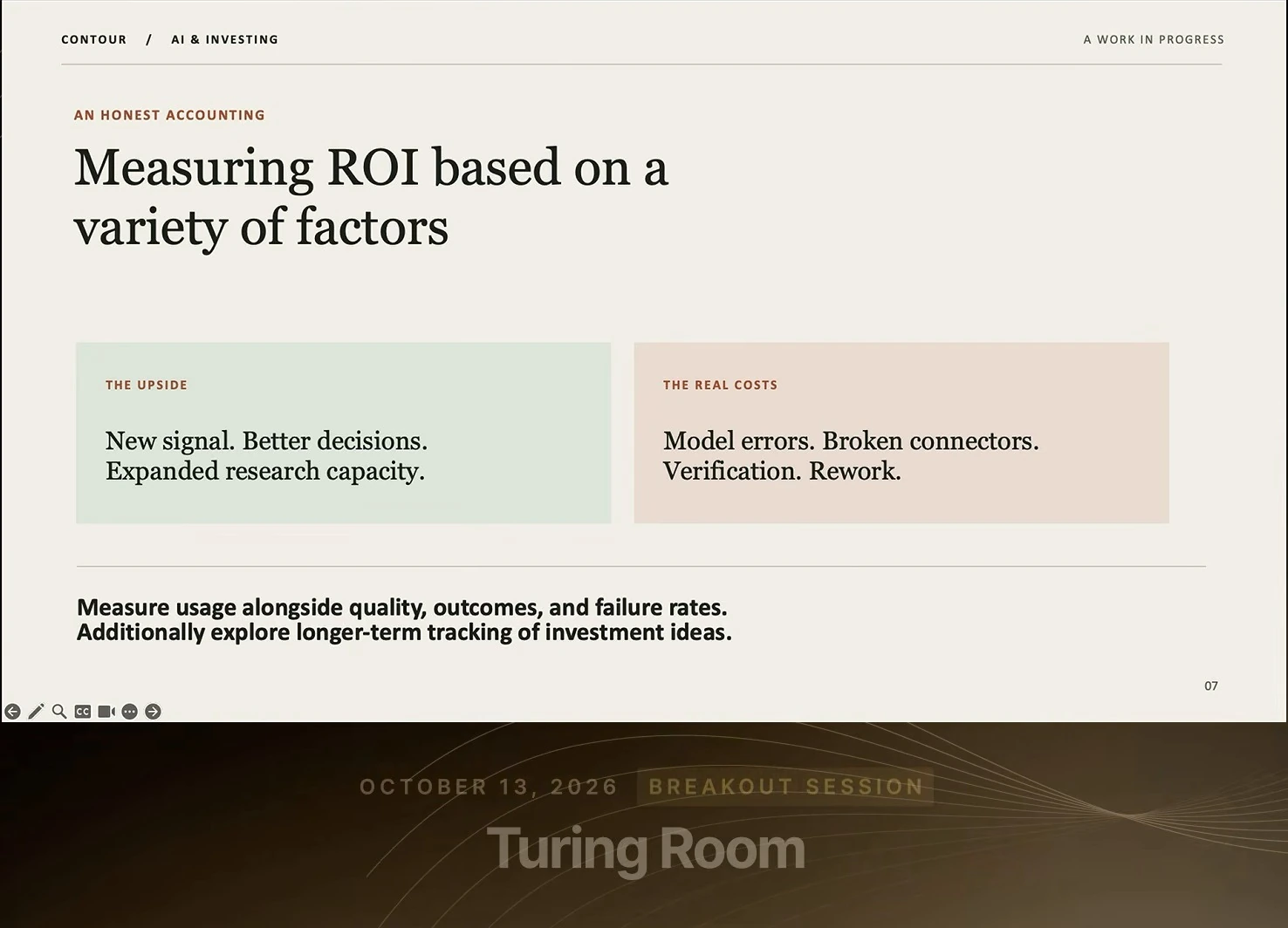Viewport: 1288px width, 928px height.
Task: Click the Turing Room title
Action: coord(646,849)
